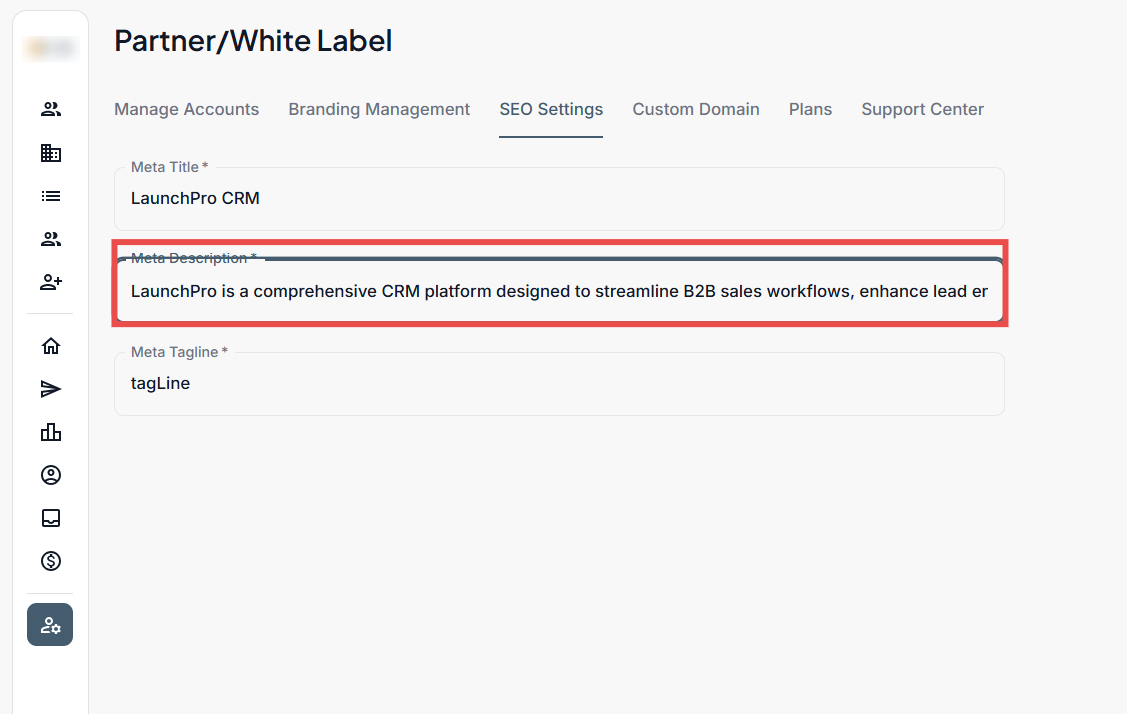Open the Support Center tab
The image size is (1127, 714).
pos(922,110)
